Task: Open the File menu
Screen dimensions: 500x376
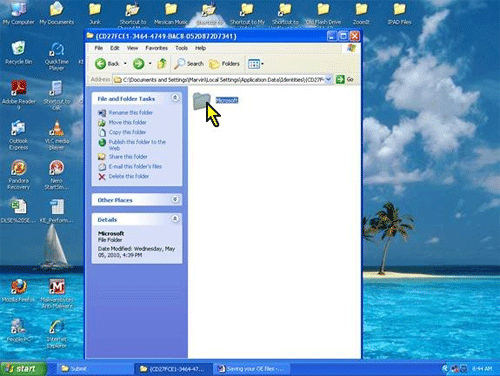Action: (x=99, y=48)
